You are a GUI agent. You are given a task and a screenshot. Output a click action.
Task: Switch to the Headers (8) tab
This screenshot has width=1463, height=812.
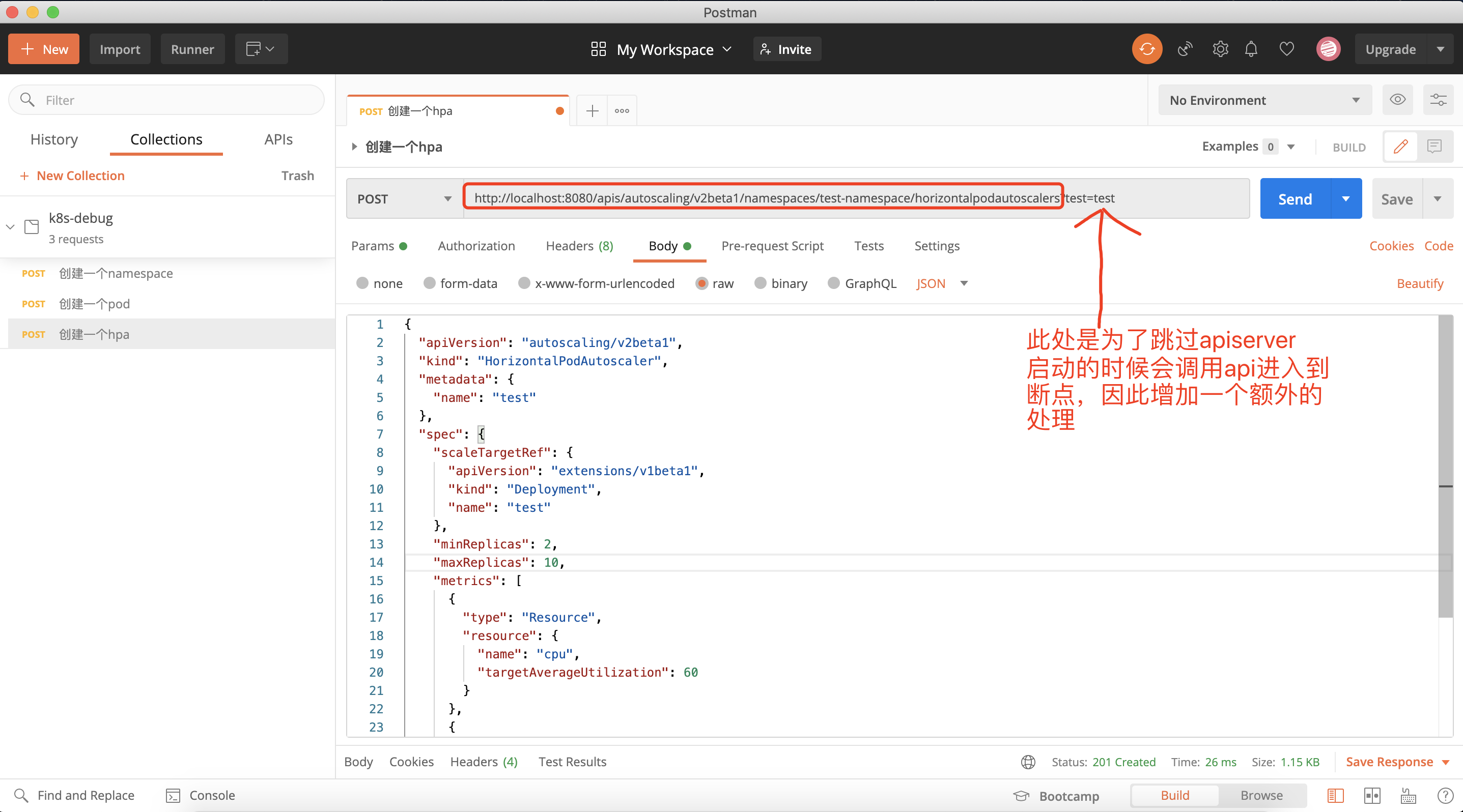tap(579, 246)
